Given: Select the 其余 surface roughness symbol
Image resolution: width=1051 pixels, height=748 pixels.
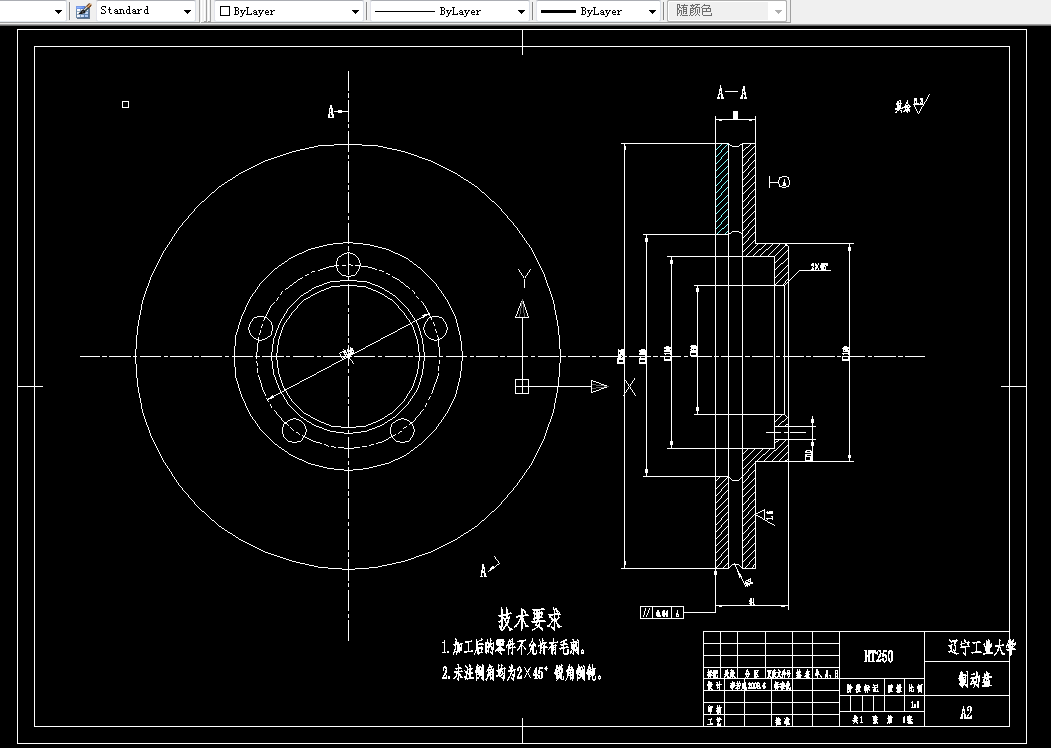Looking at the screenshot, I should 912,105.
